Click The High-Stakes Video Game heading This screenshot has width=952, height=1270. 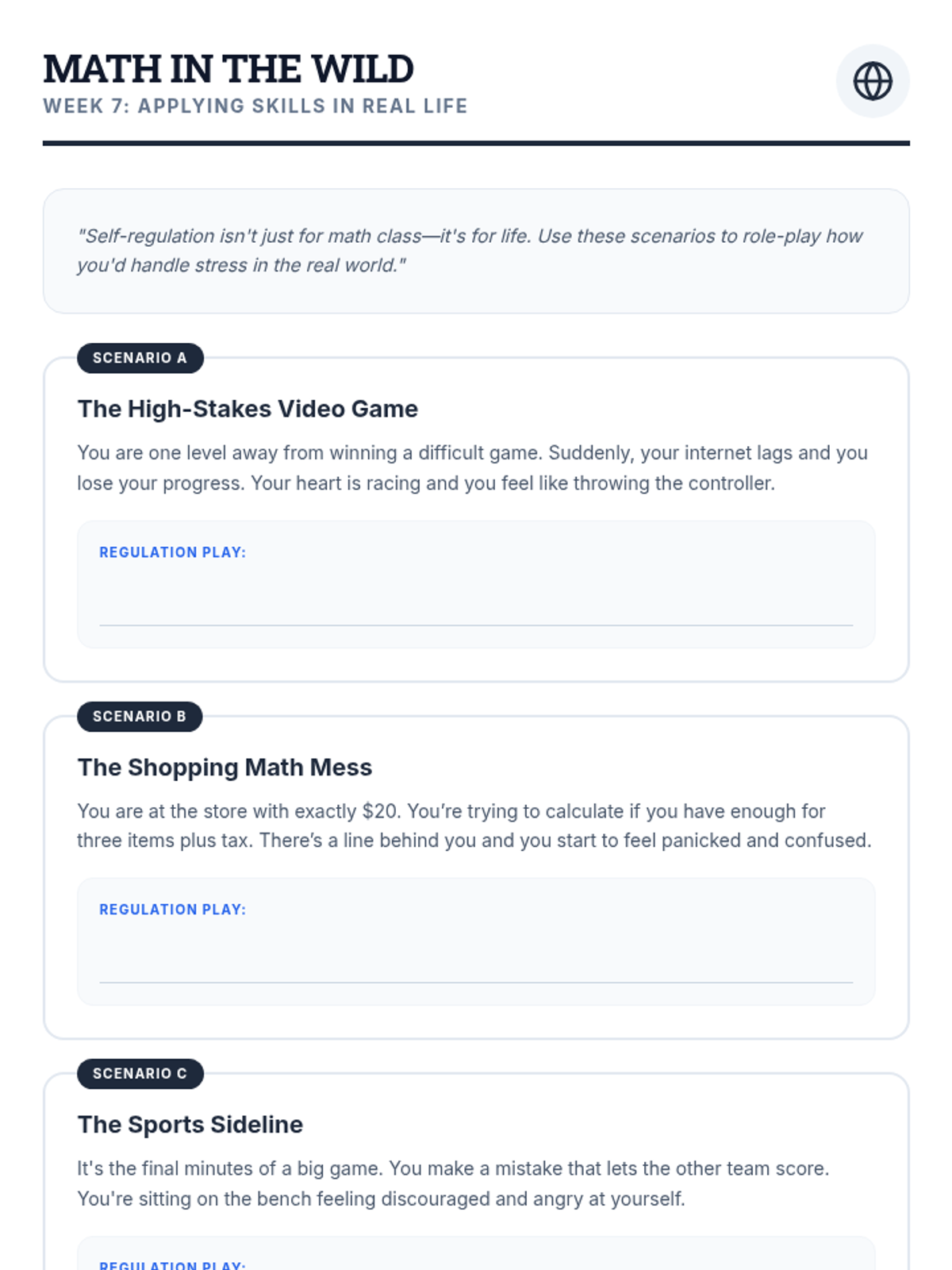pos(248,409)
